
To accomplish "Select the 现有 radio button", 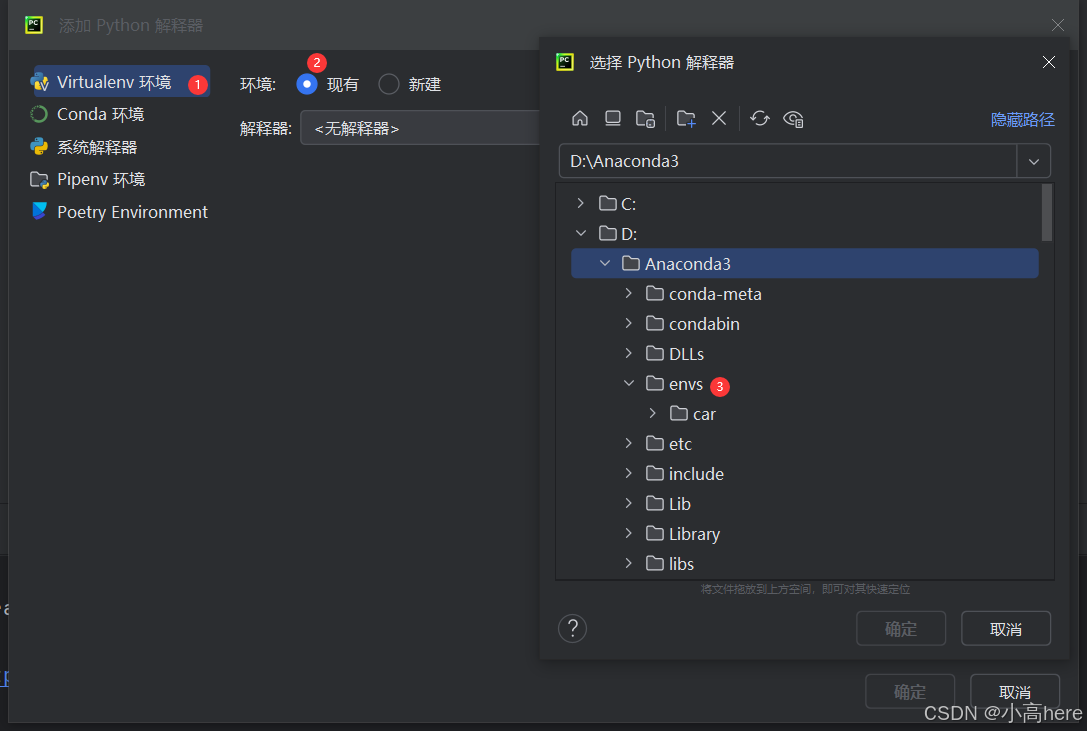I will (306, 84).
